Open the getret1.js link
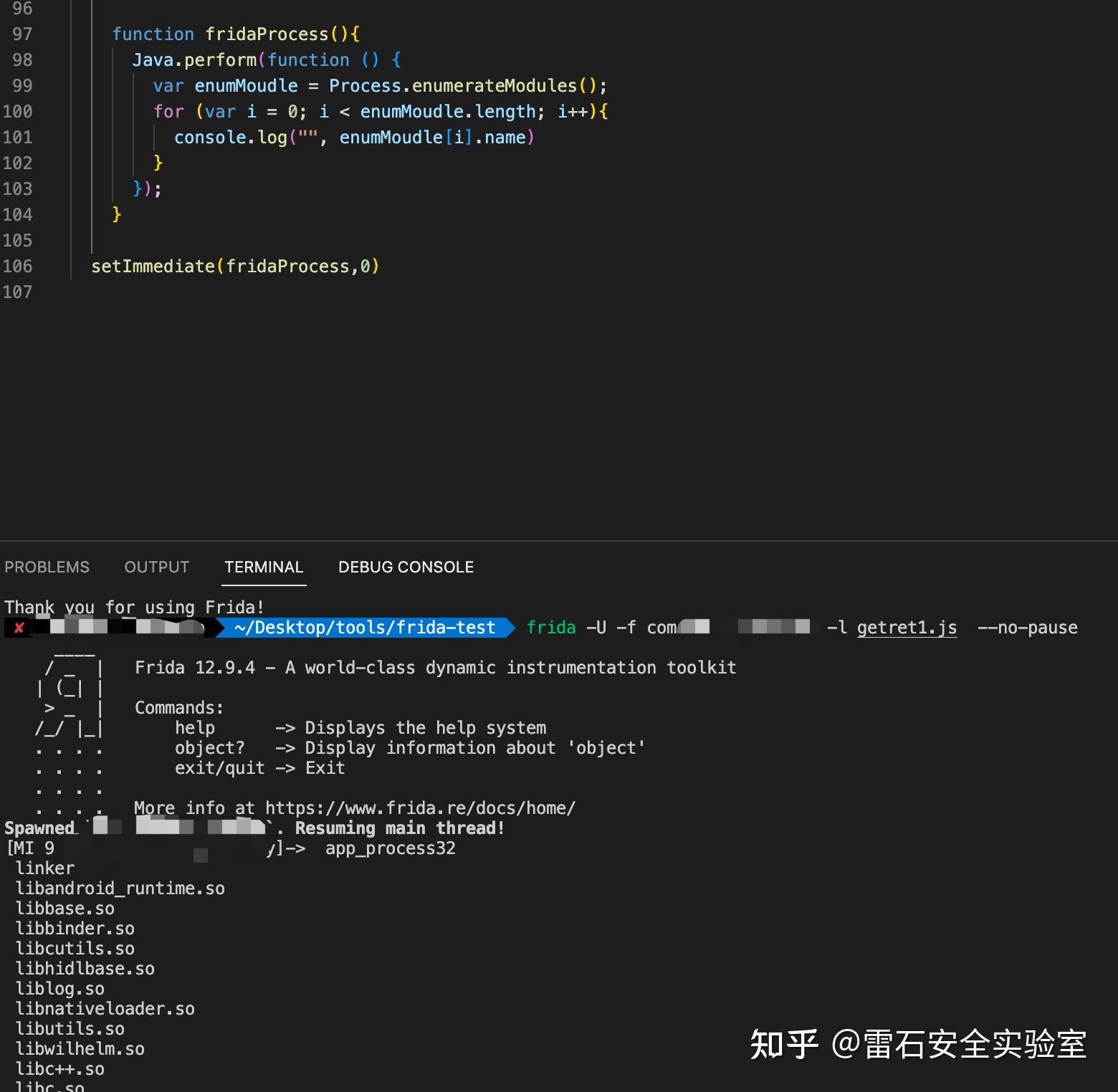This screenshot has width=1118, height=1092. 906,627
